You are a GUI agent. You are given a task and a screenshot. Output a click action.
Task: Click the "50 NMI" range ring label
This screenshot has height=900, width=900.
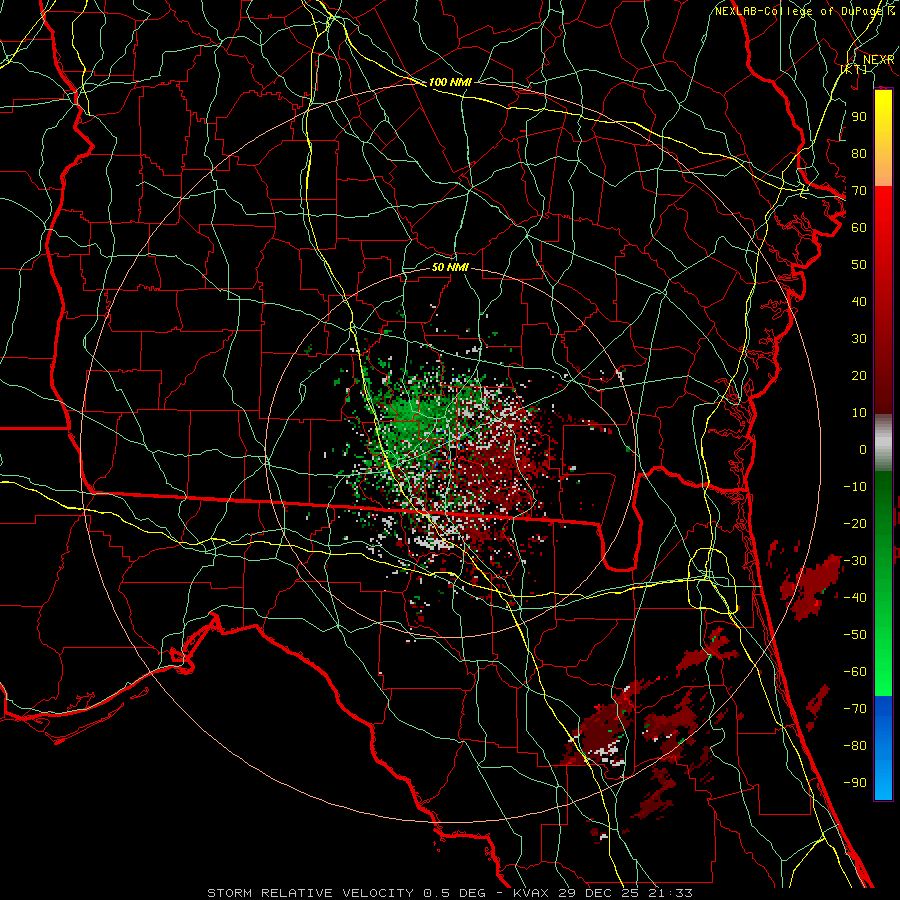[450, 267]
